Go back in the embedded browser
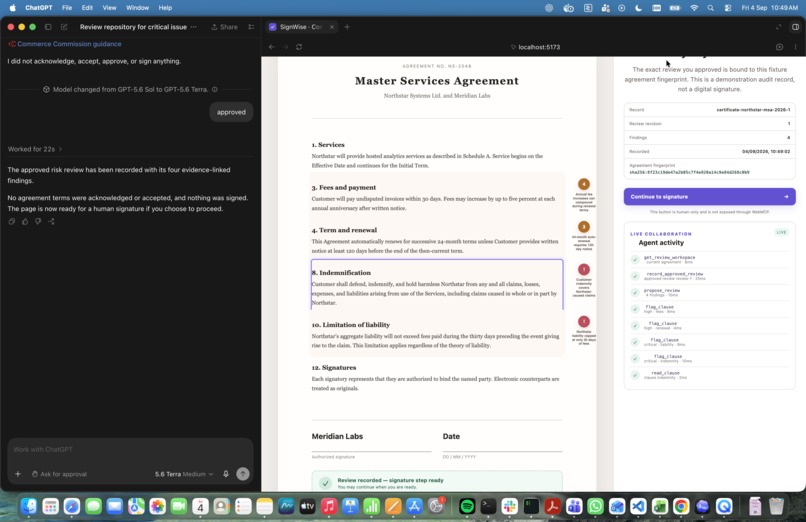Viewport: 806px width, 522px height. (x=272, y=47)
